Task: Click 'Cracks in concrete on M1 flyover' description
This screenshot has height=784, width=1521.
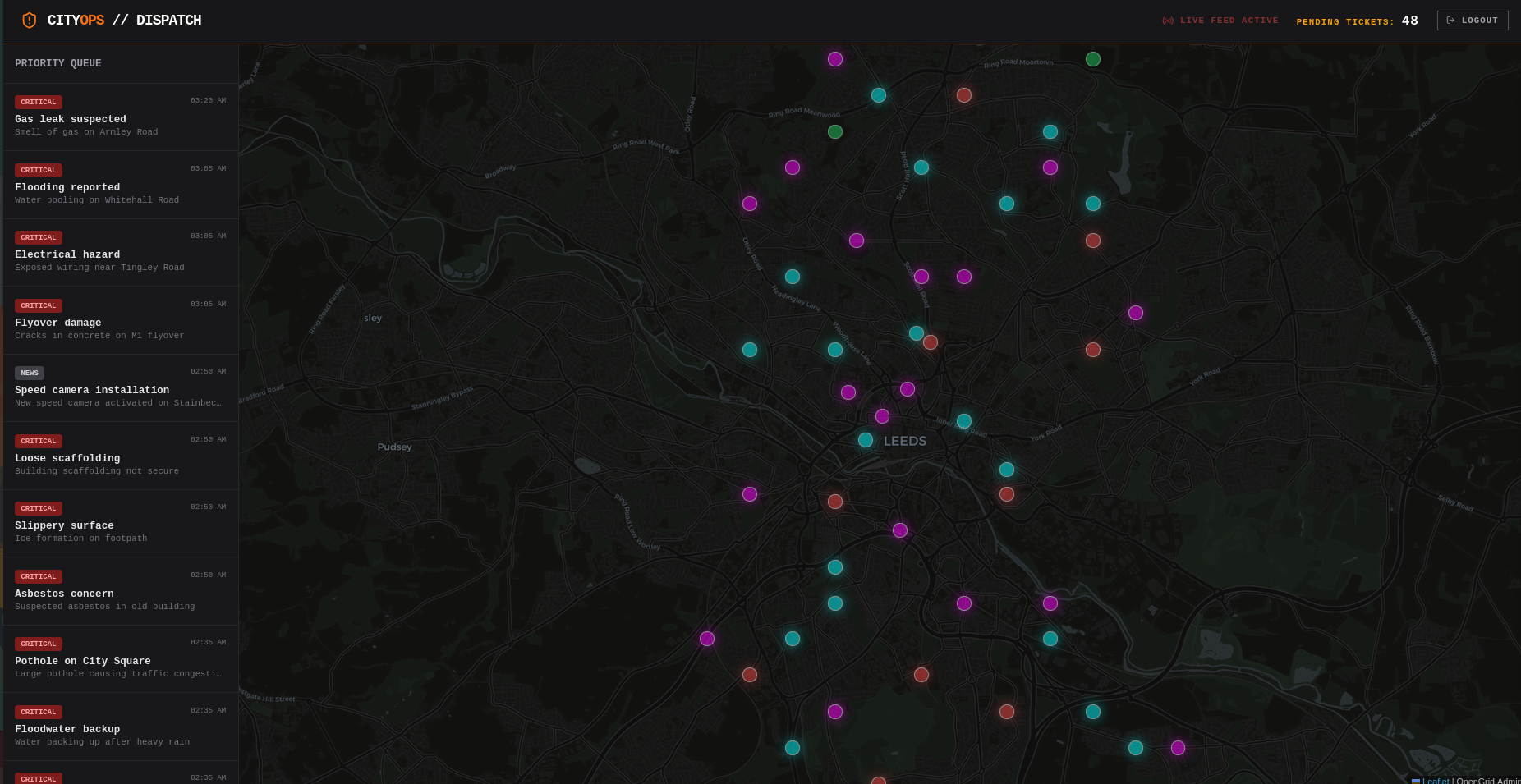Action: pyautogui.click(x=99, y=336)
